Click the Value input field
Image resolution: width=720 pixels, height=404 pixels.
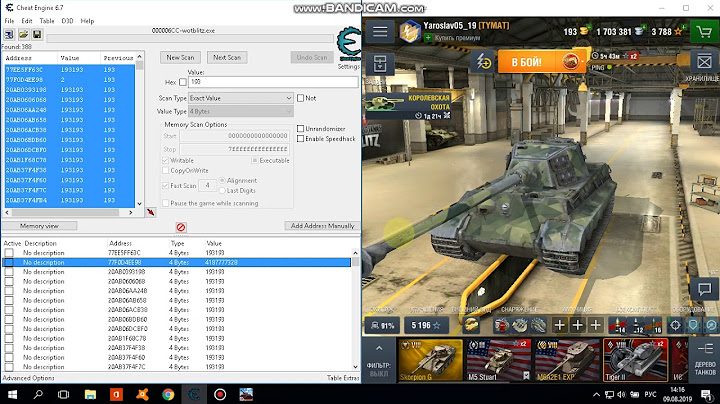click(x=273, y=82)
